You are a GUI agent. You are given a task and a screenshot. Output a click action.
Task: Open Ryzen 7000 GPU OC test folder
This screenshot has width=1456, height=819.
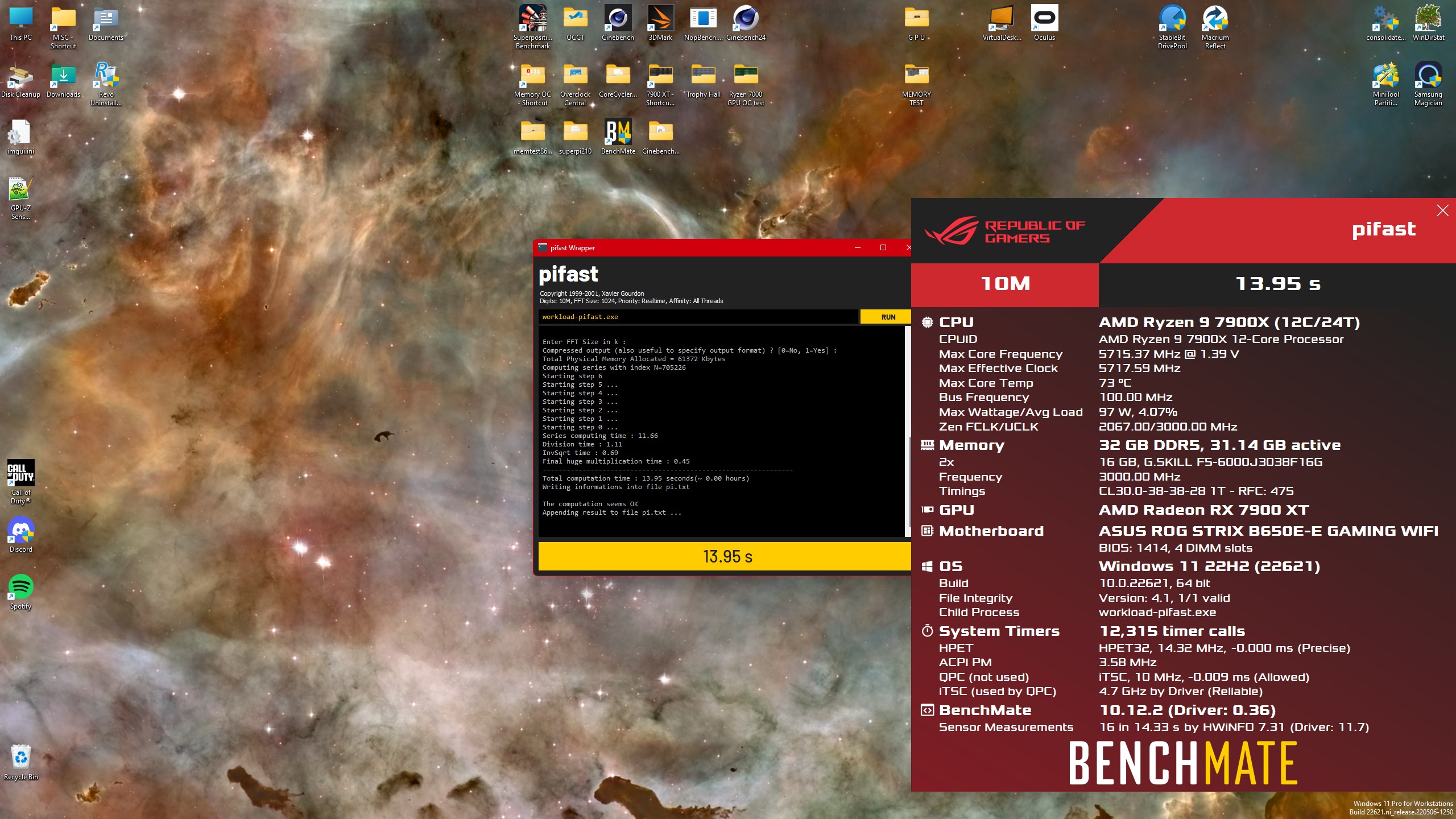[746, 85]
